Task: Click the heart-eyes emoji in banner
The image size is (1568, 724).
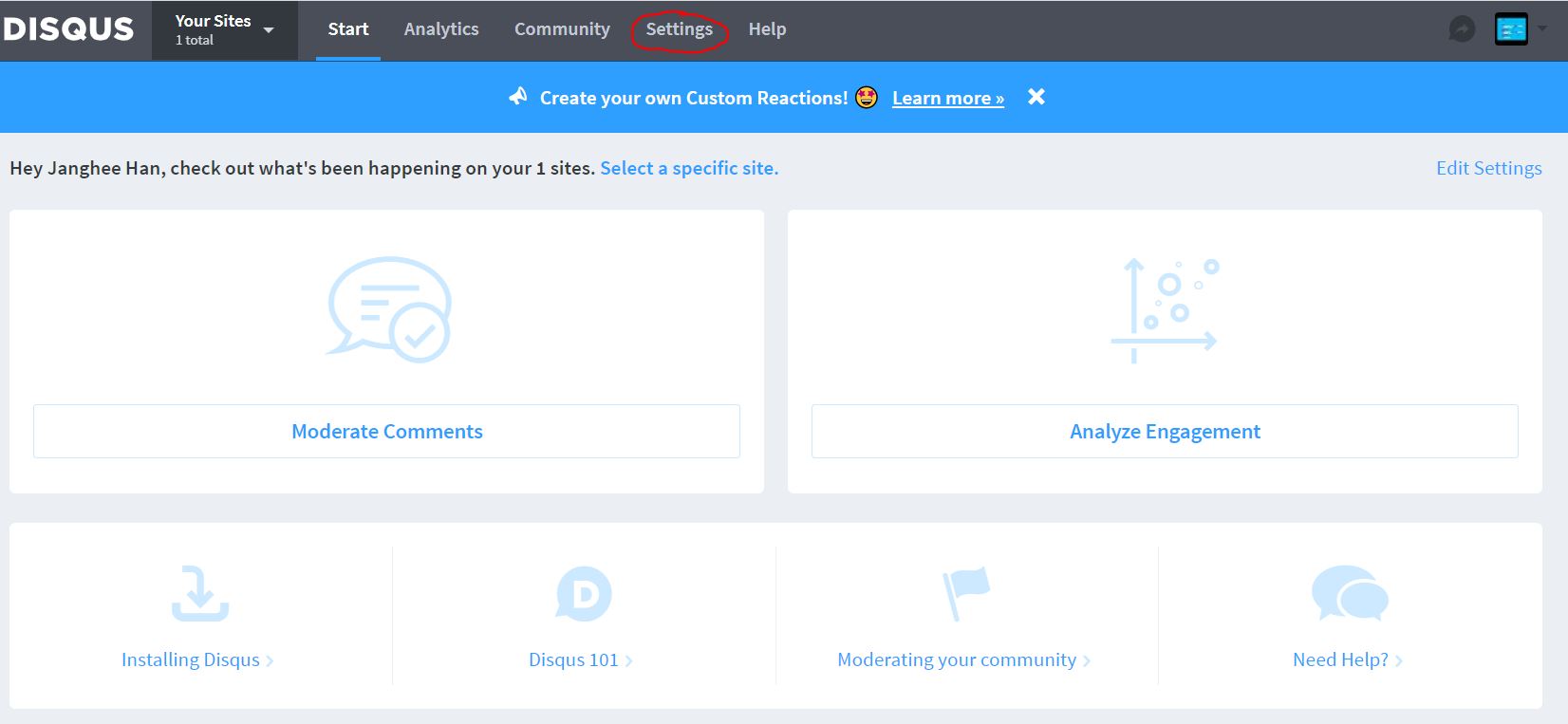Action: coord(867,97)
